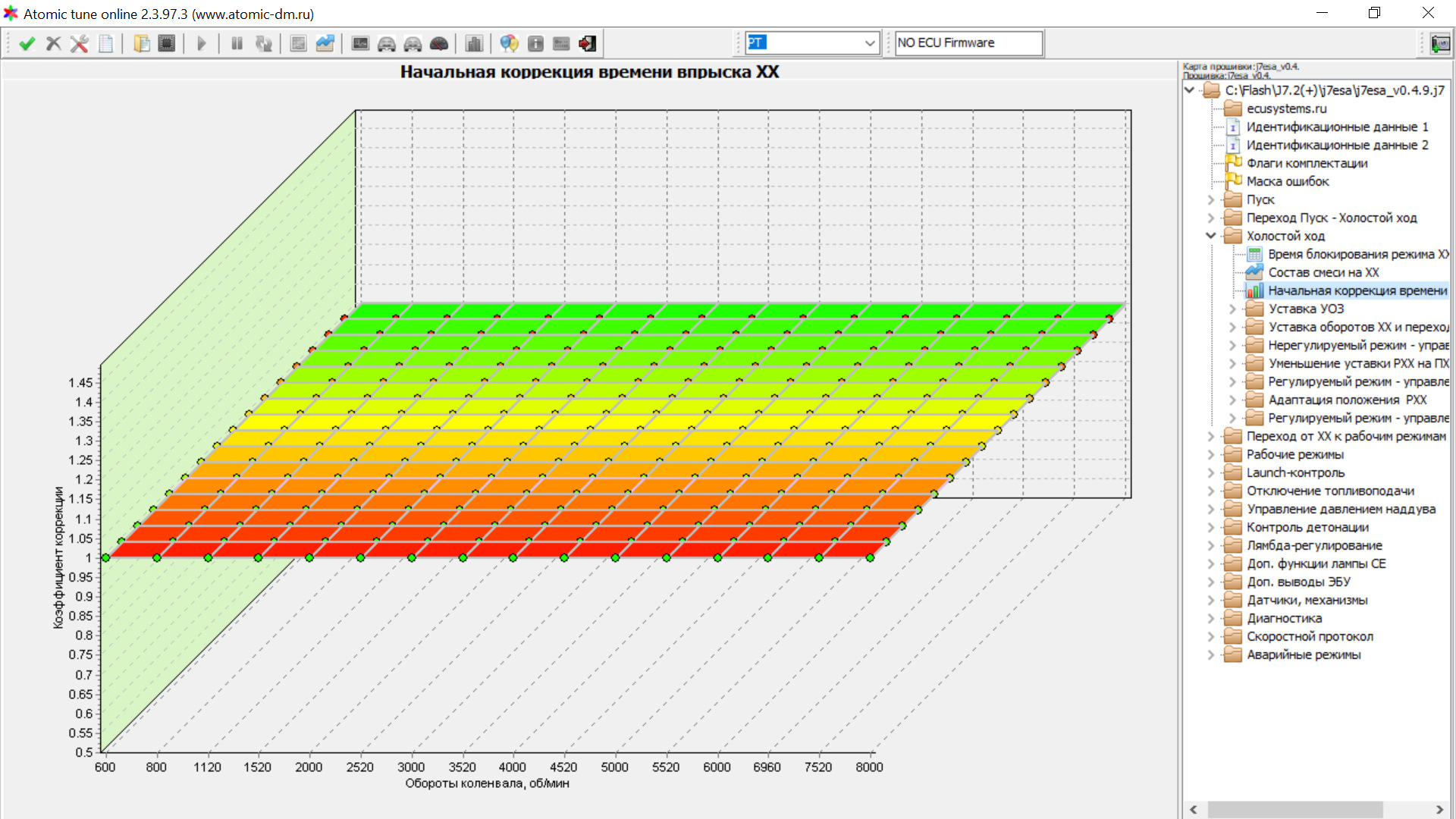Select Датчики, механизмы folder
This screenshot has height=819, width=1456.
point(1307,600)
